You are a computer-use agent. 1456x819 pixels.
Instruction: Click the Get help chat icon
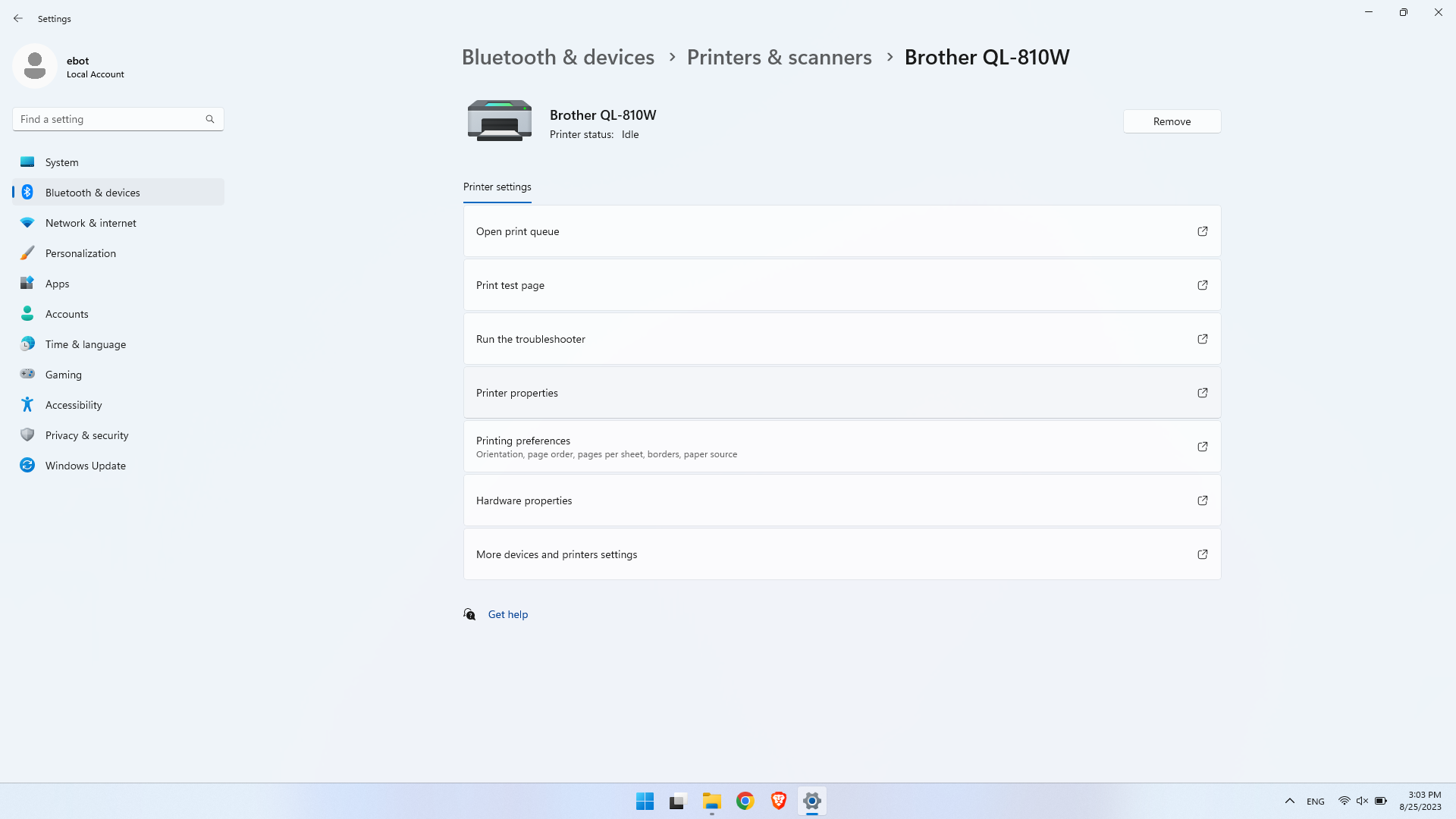pos(469,614)
